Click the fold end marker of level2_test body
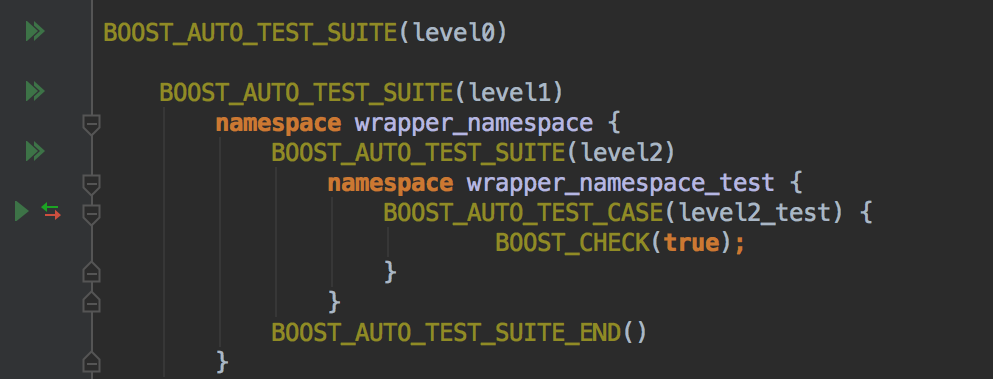Image resolution: width=993 pixels, height=379 pixels. [92, 273]
